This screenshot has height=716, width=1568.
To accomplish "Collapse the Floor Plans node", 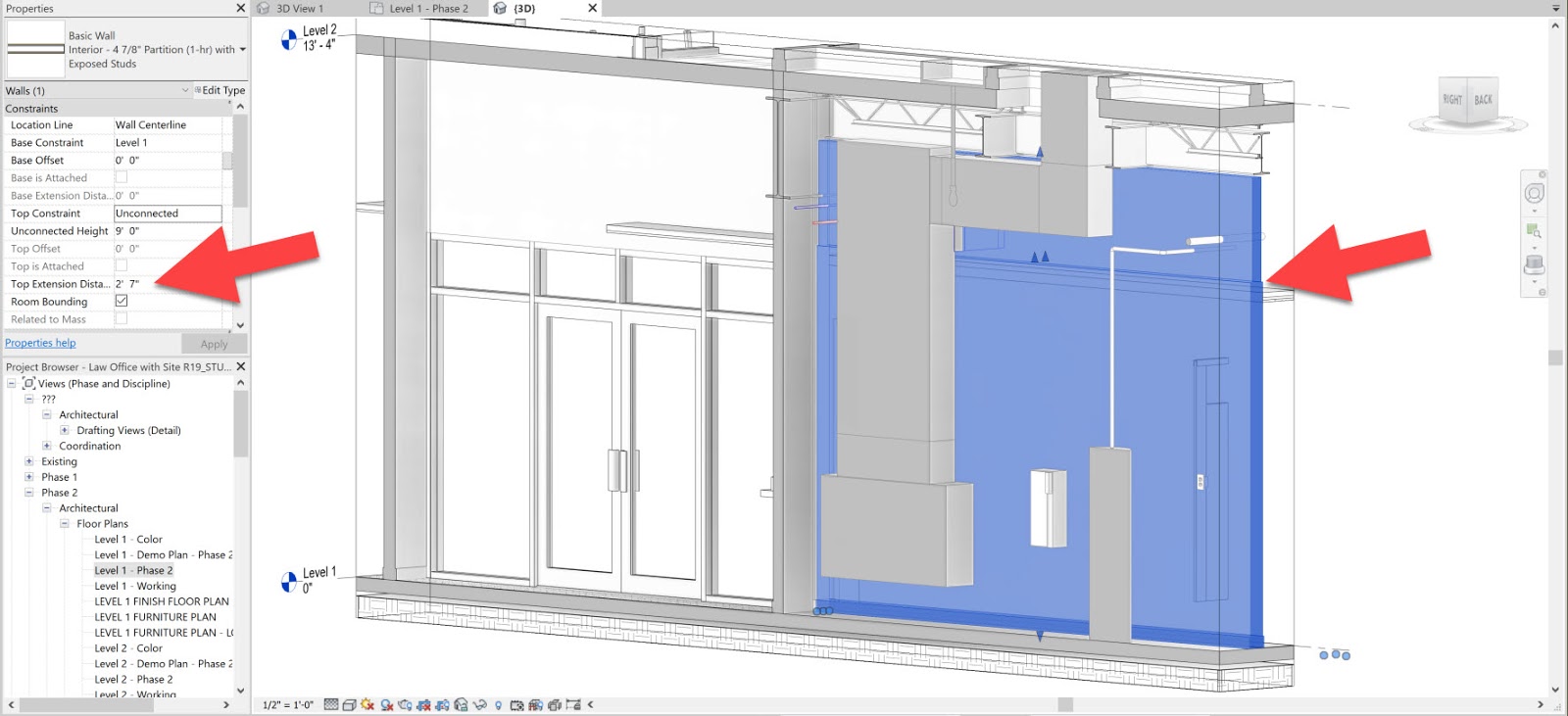I will (64, 524).
